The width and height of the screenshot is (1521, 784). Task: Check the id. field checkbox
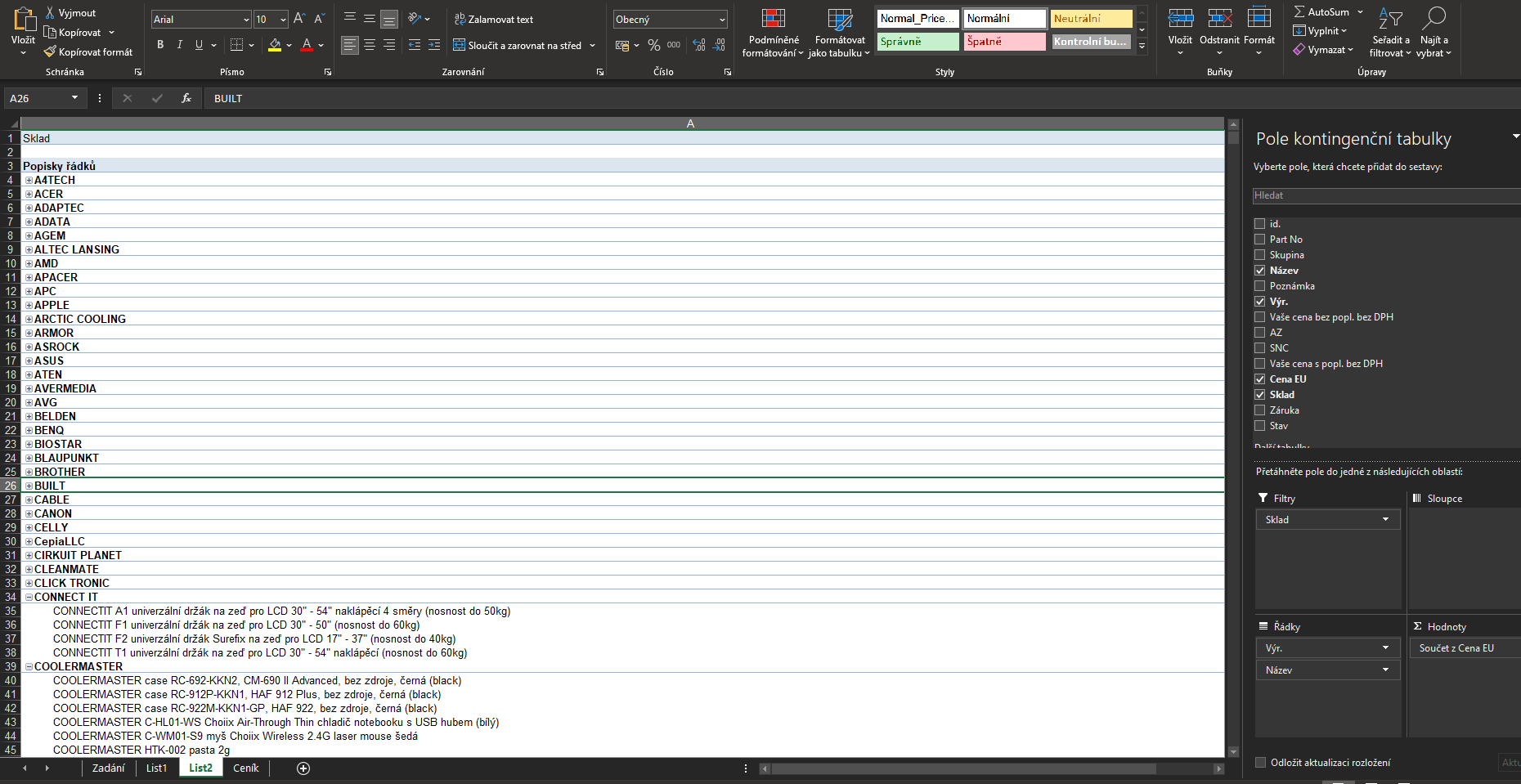[1260, 224]
